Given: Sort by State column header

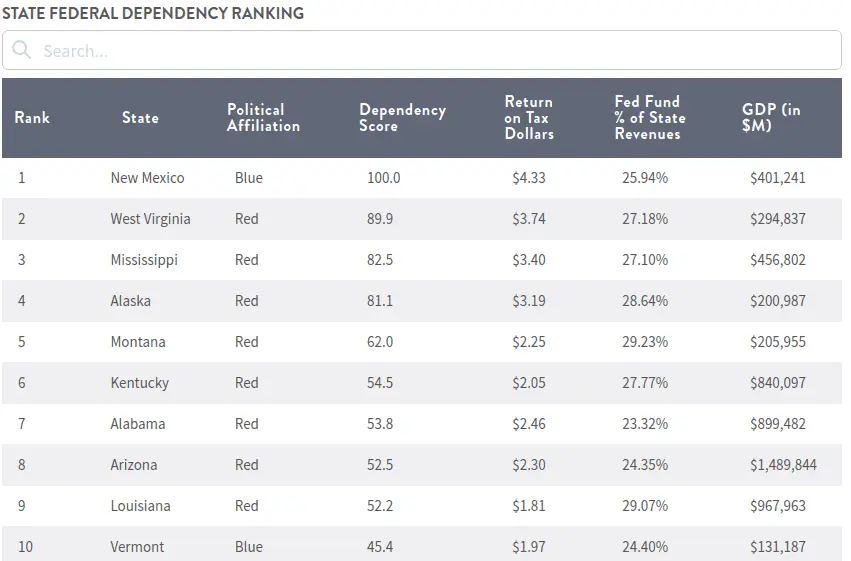Looking at the screenshot, I should click(x=140, y=118).
